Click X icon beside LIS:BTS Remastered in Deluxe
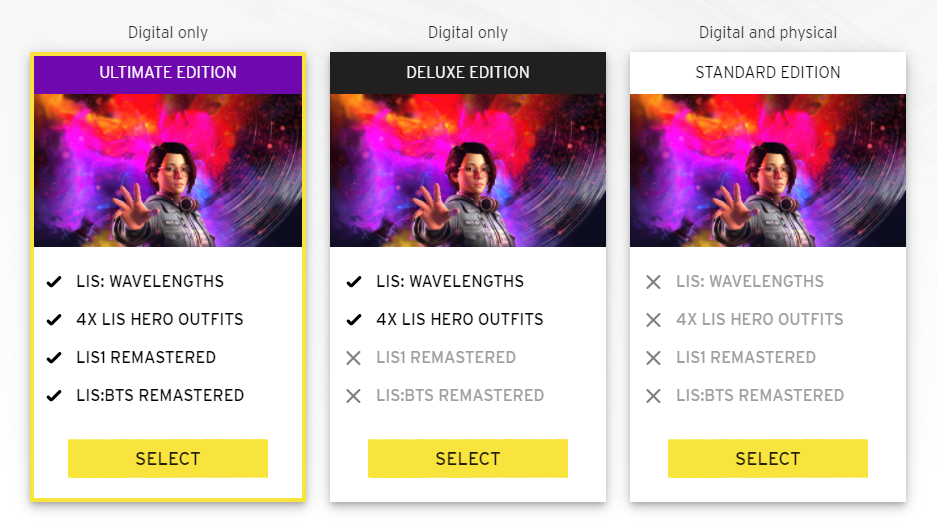The image size is (937, 525). [x=353, y=396]
